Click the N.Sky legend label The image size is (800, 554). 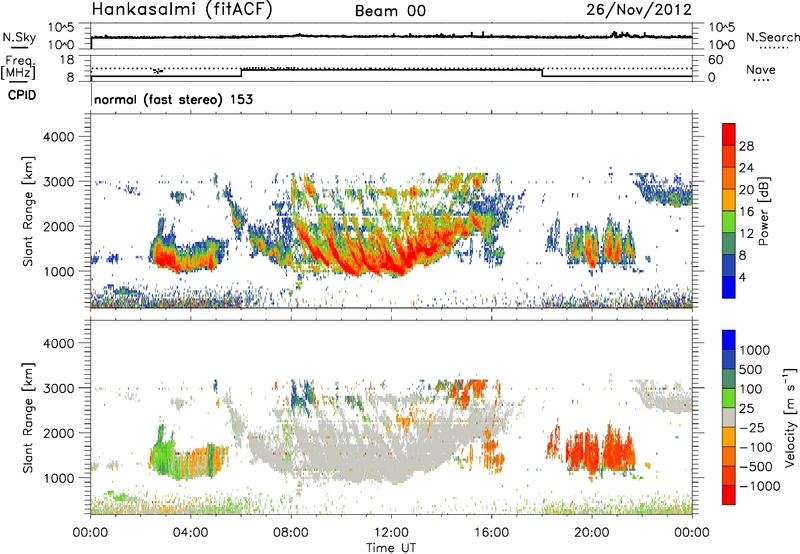tap(19, 37)
